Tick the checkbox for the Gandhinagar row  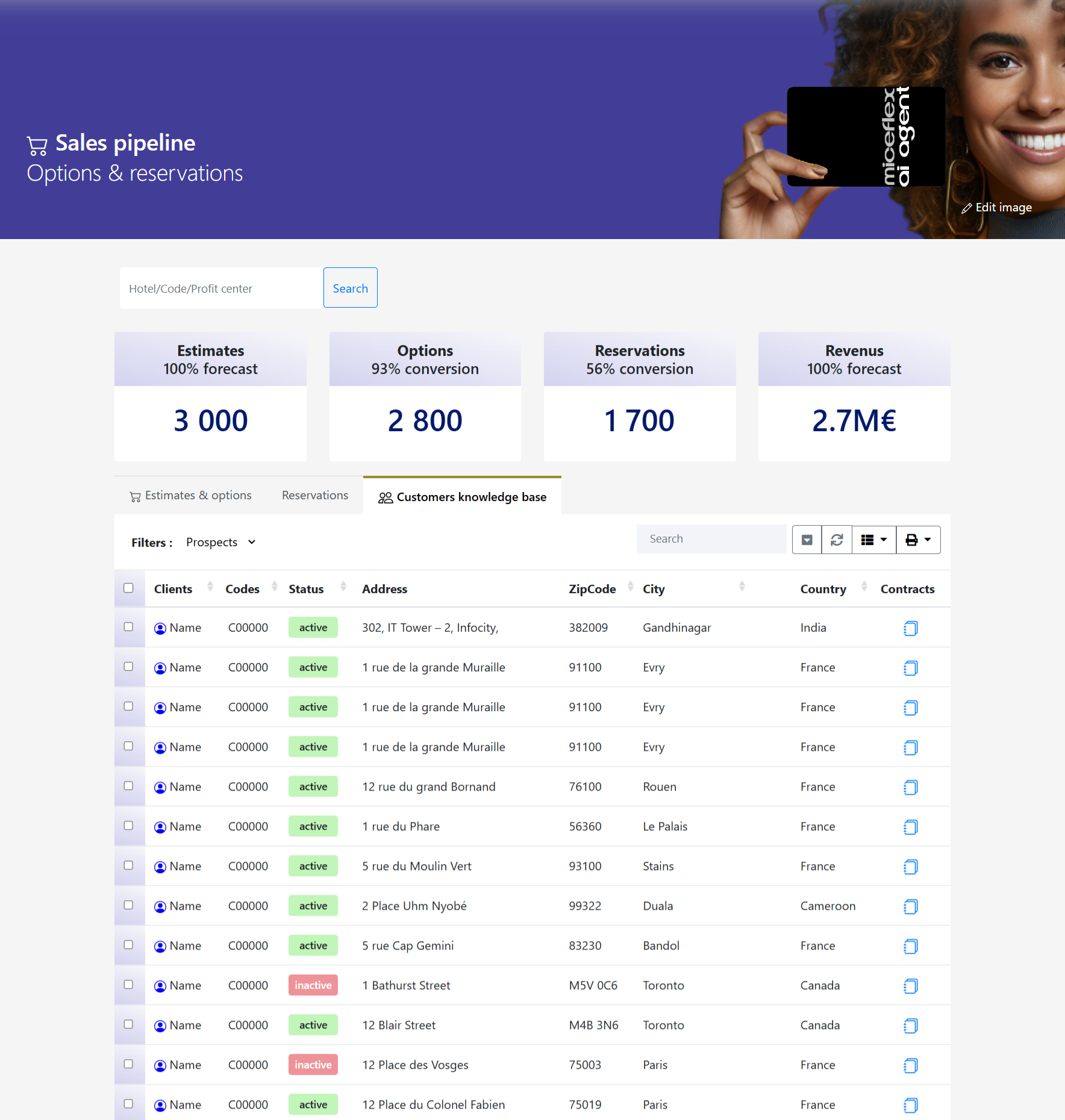[128, 627]
